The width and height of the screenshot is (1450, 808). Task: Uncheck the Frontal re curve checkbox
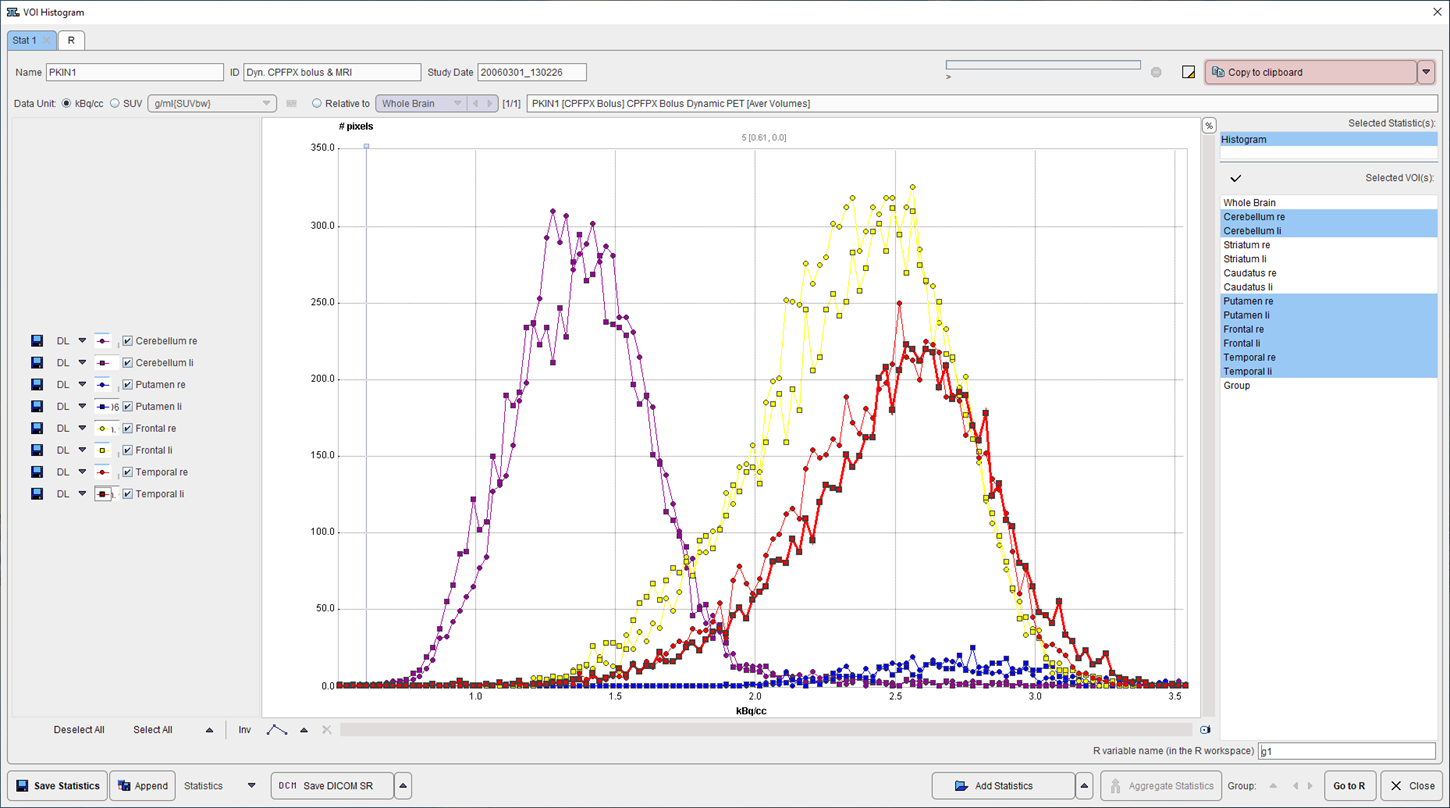[127, 428]
